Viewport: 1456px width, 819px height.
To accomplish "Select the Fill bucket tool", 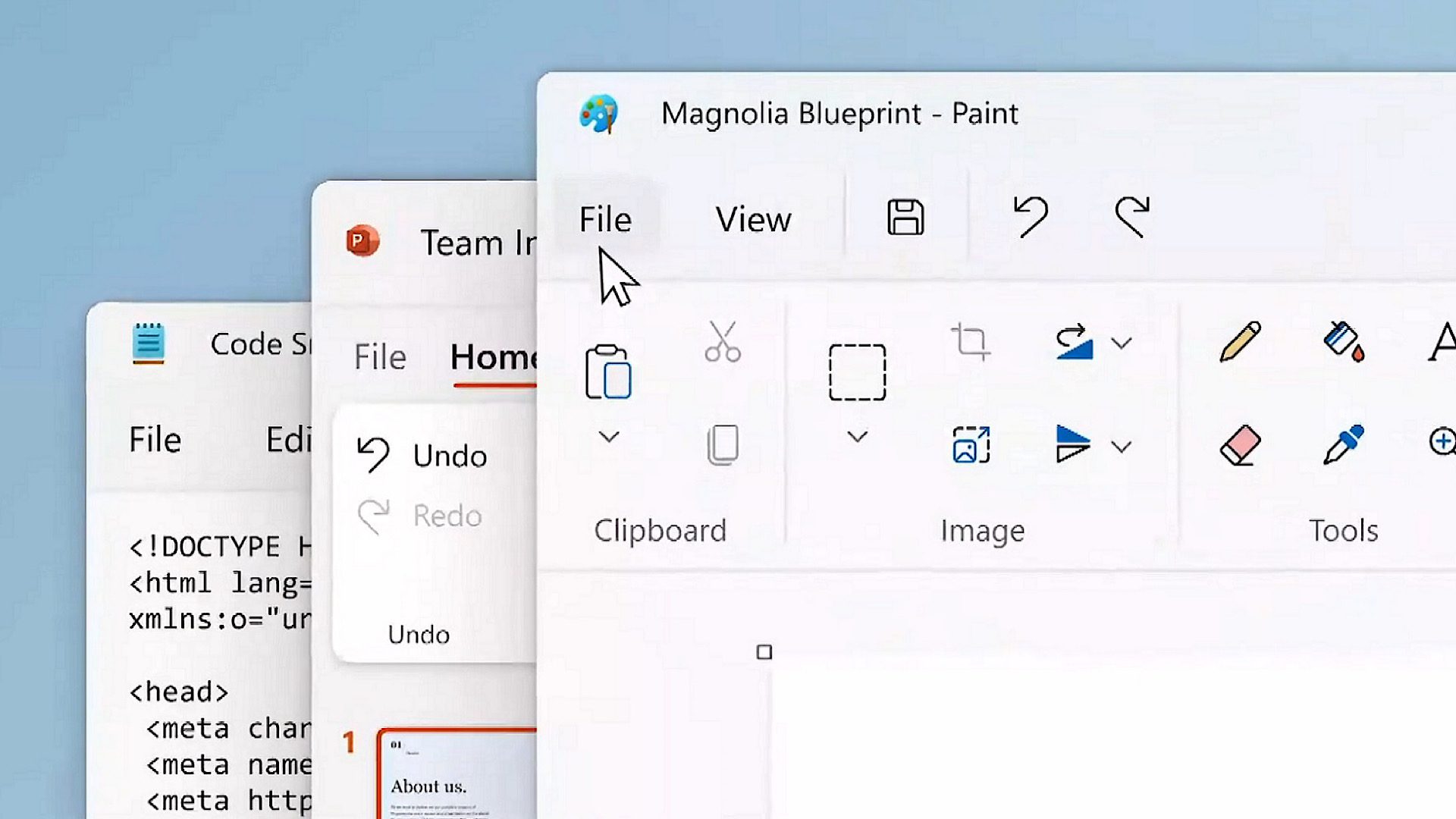I will pos(1343,342).
